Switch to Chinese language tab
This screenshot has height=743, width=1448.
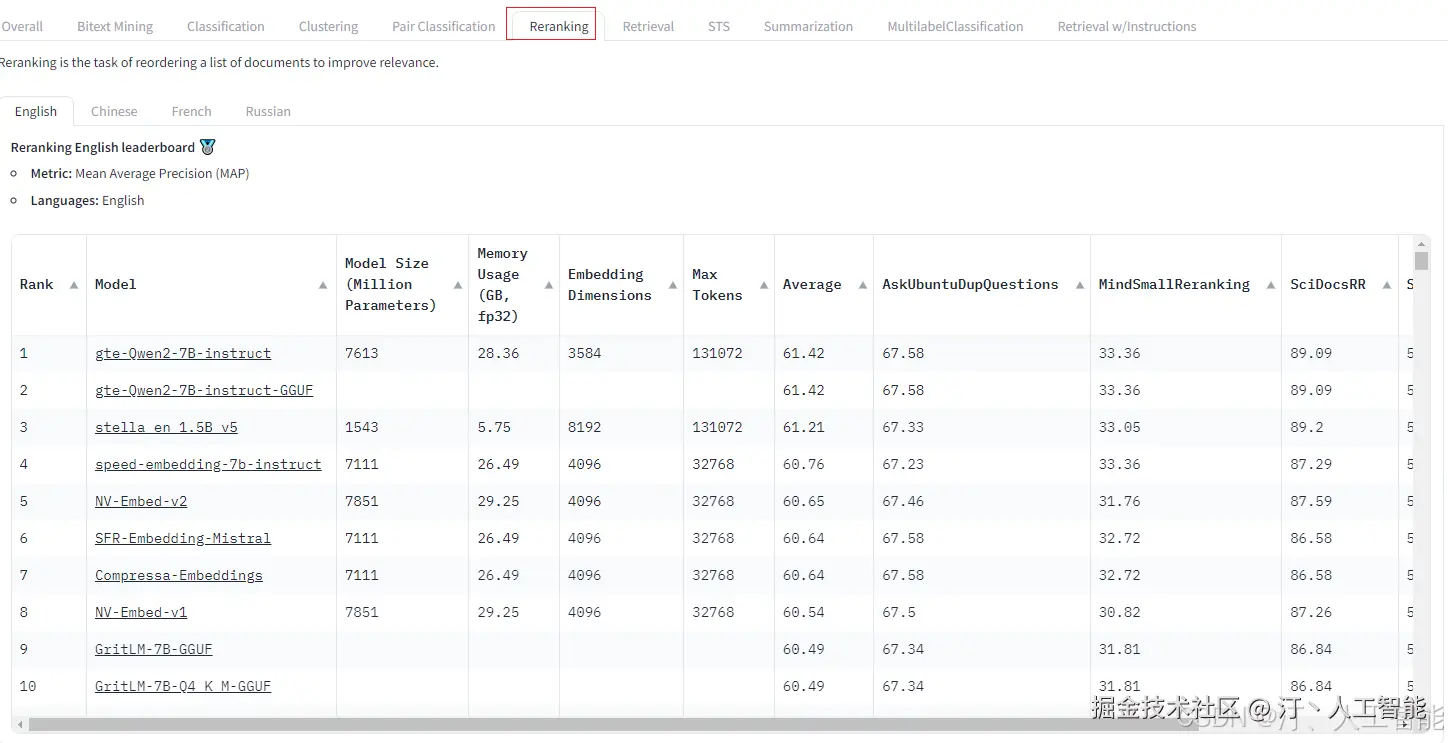click(x=114, y=111)
